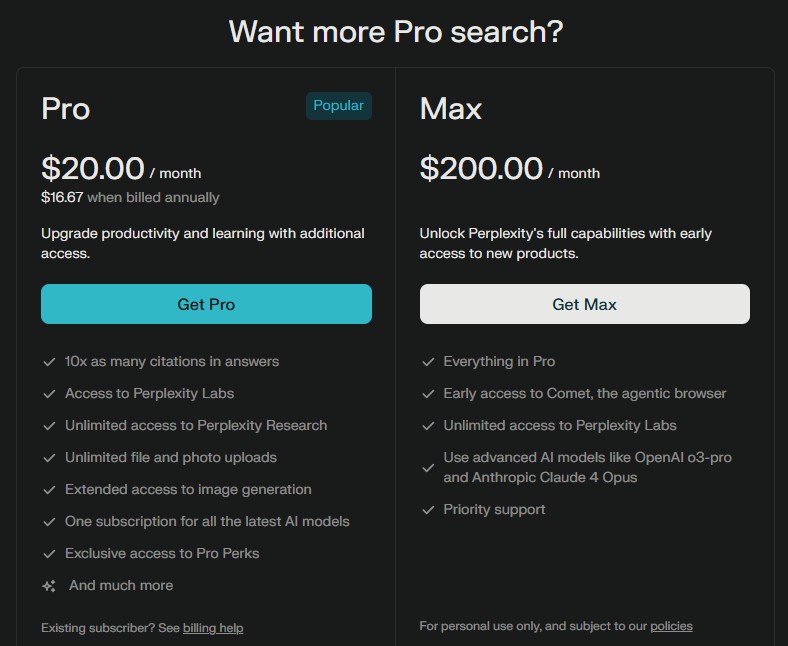Open the policies link
788x646 pixels.
[x=671, y=626]
